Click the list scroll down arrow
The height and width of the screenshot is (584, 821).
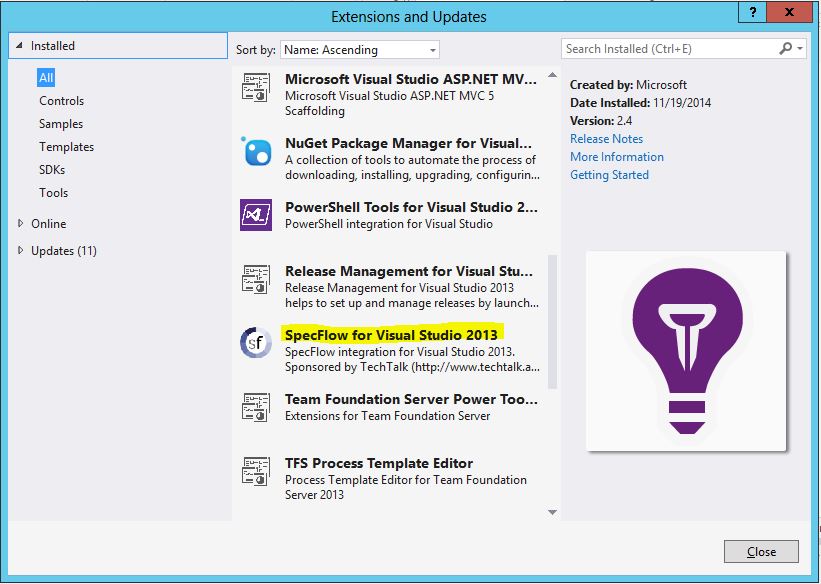pos(552,512)
